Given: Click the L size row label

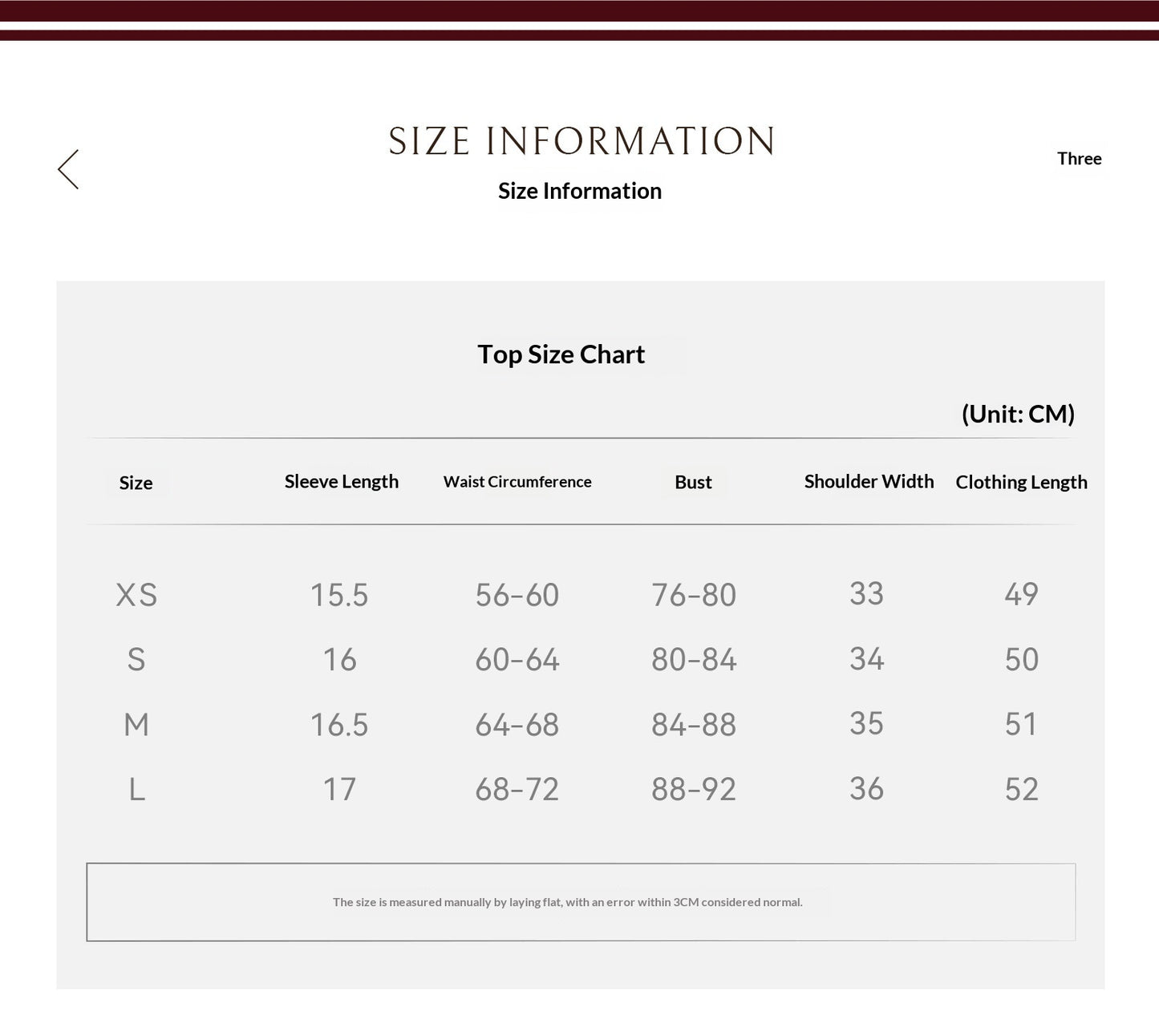Looking at the screenshot, I should (137, 790).
